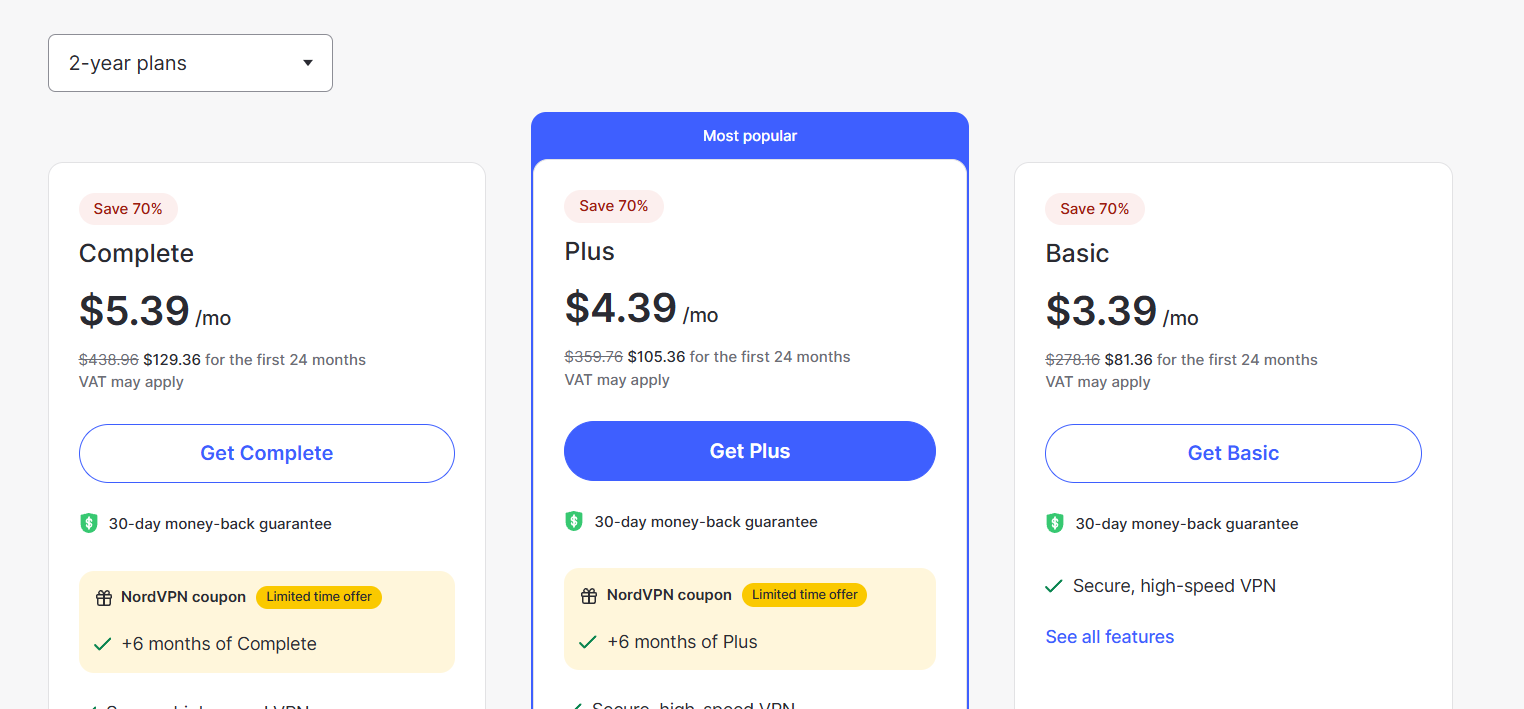The height and width of the screenshot is (709, 1524).
Task: Click the gift icon in Plus coupon box
Action: 589,596
